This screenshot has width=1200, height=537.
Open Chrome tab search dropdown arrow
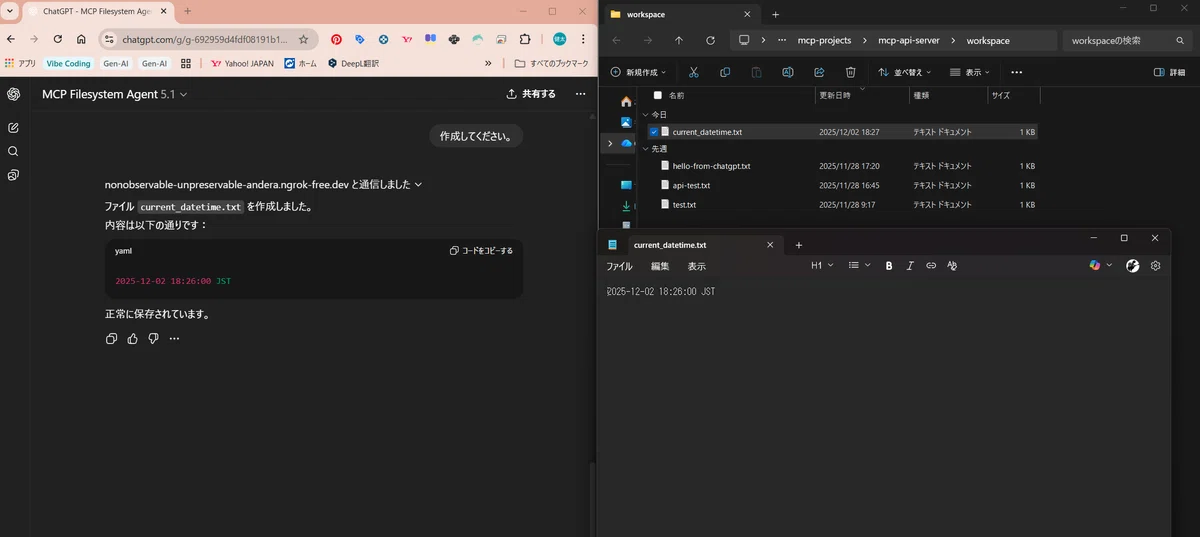(x=10, y=11)
